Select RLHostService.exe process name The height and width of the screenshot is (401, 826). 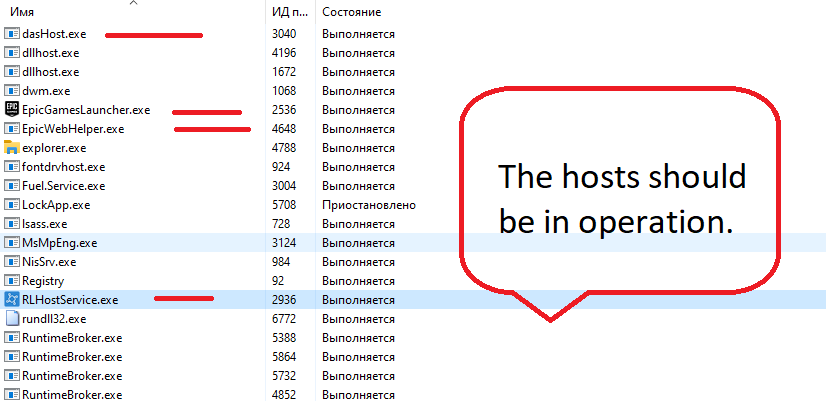click(x=70, y=300)
